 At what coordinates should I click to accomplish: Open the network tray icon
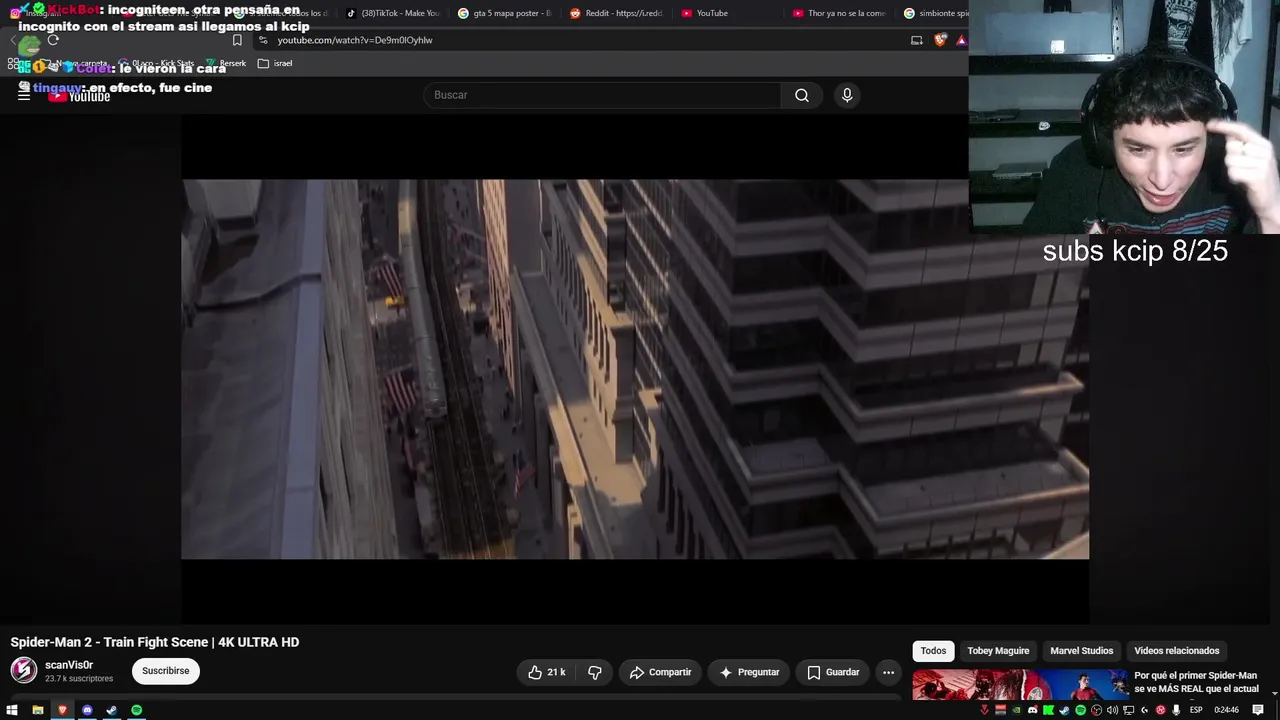click(x=1128, y=710)
